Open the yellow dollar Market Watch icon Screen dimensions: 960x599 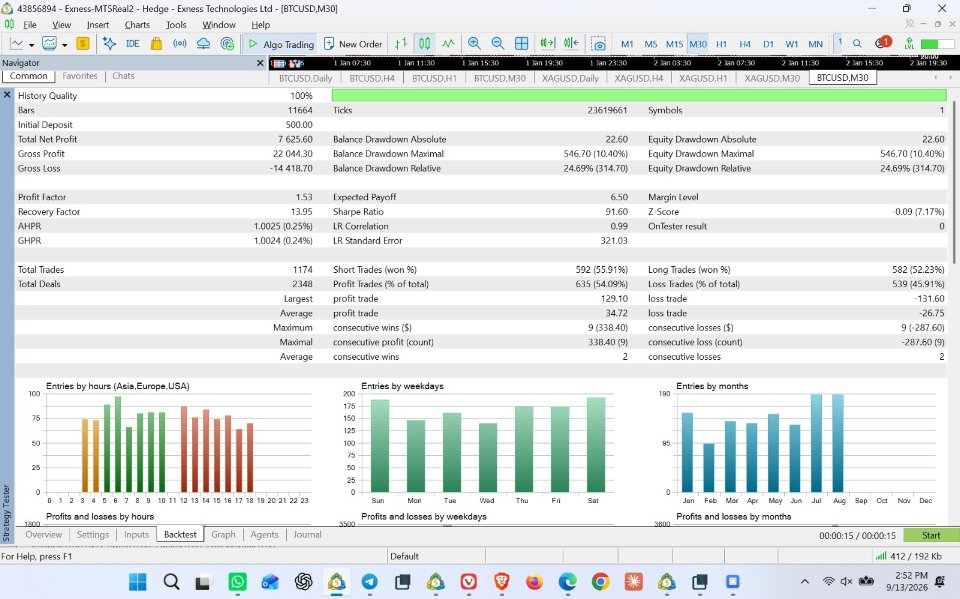click(x=83, y=43)
